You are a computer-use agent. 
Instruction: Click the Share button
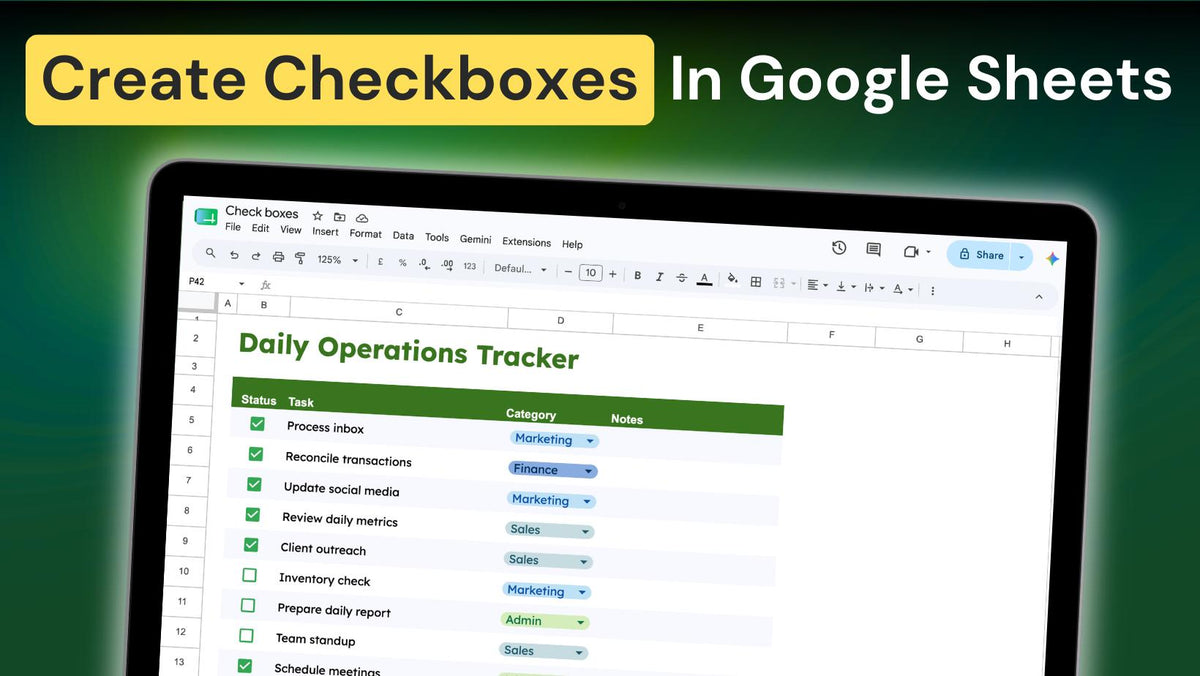(x=979, y=255)
